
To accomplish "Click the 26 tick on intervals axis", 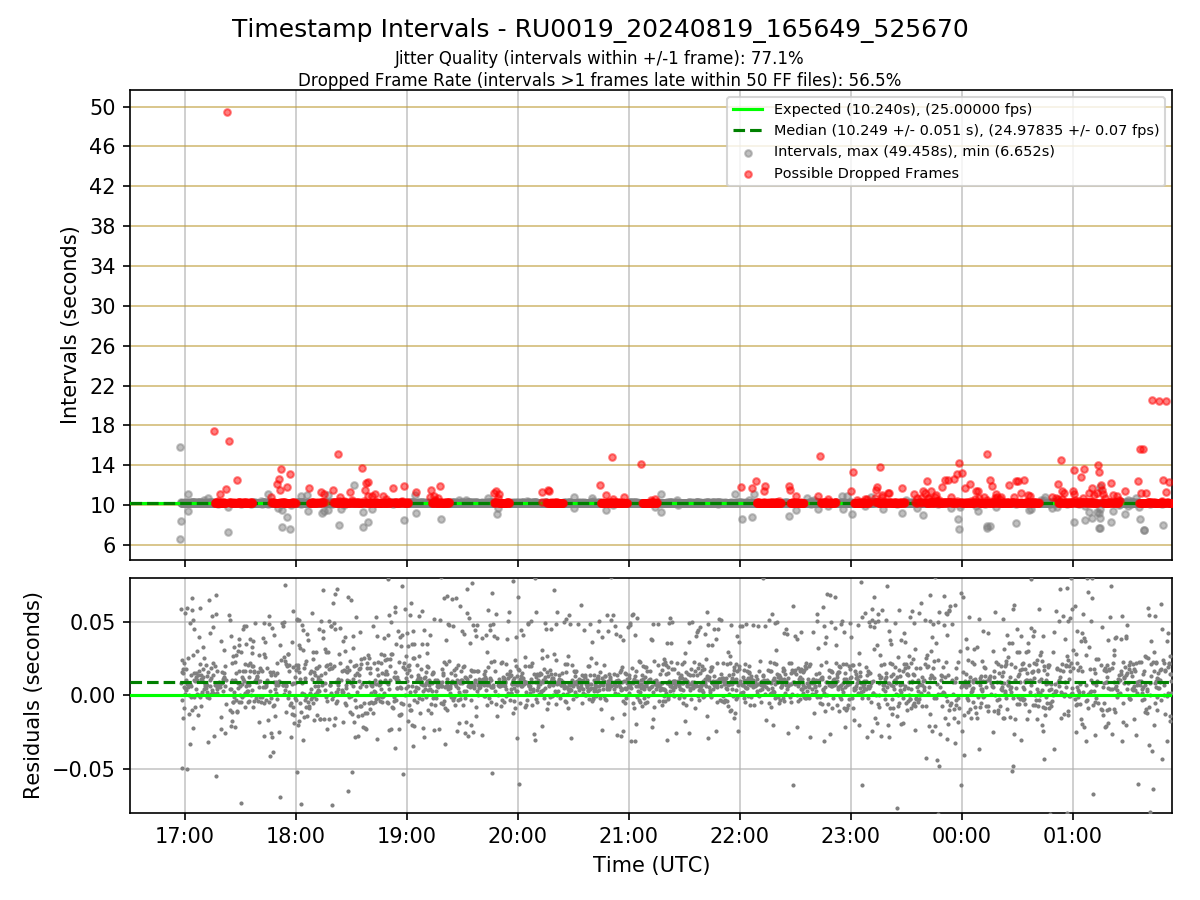I will pos(104,346).
